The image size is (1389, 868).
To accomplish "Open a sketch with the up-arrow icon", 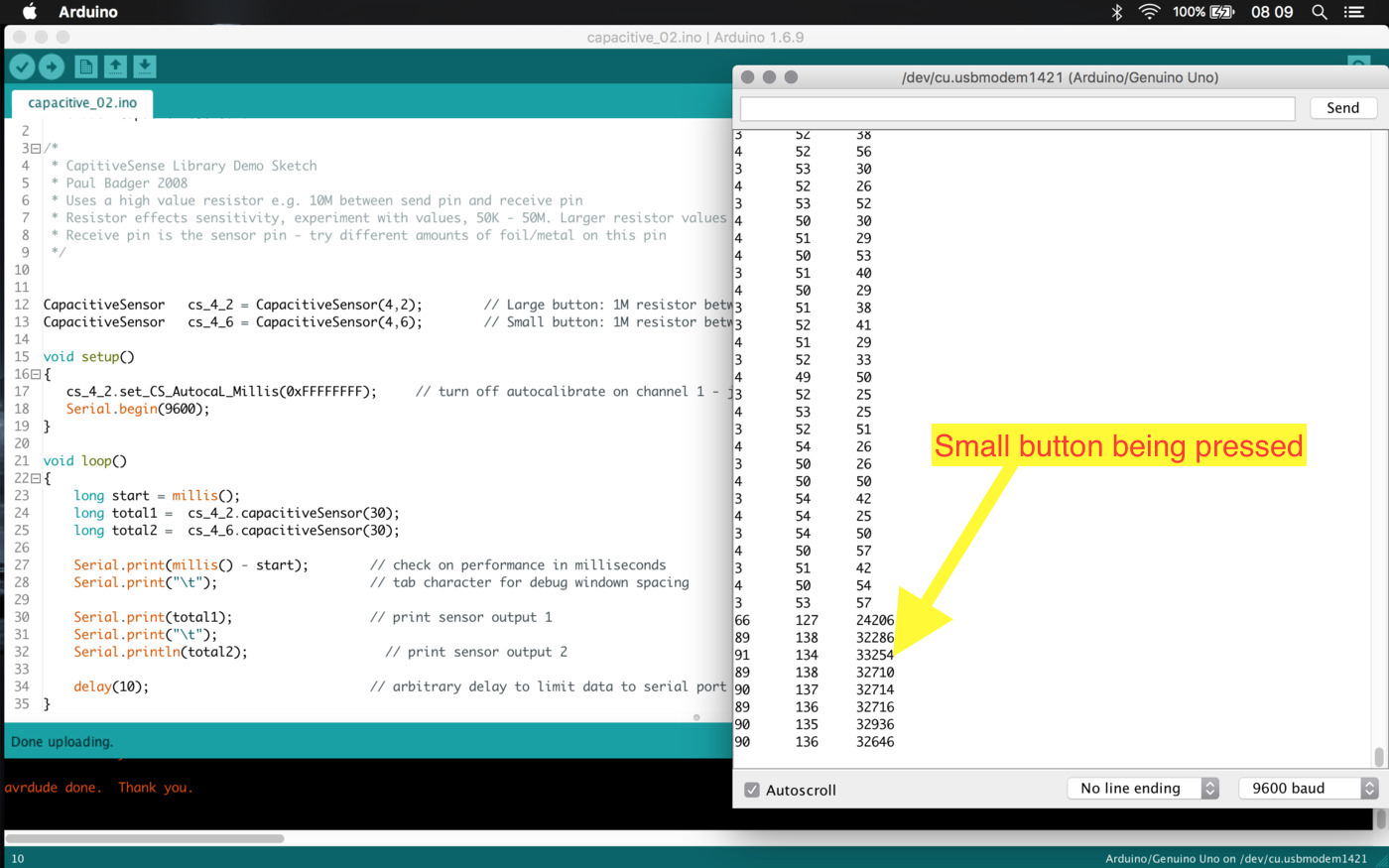I will tap(115, 66).
